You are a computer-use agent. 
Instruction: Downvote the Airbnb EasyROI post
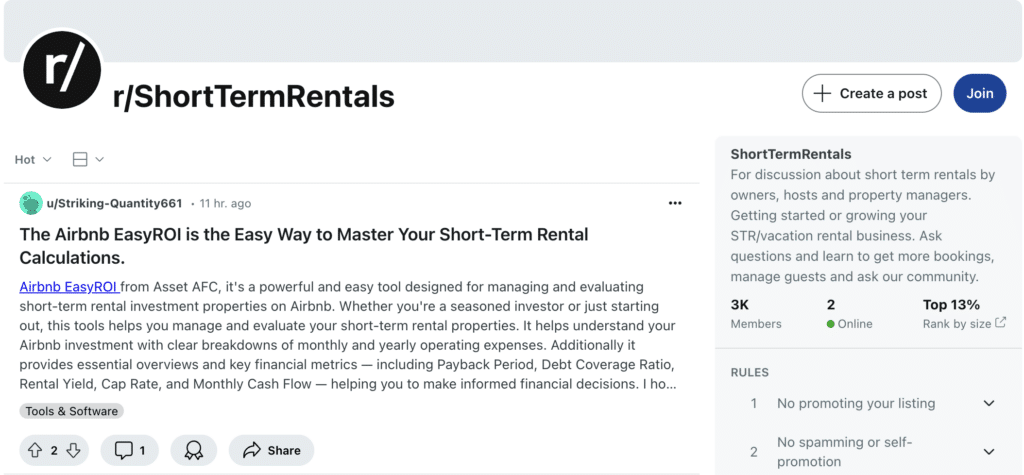(73, 450)
